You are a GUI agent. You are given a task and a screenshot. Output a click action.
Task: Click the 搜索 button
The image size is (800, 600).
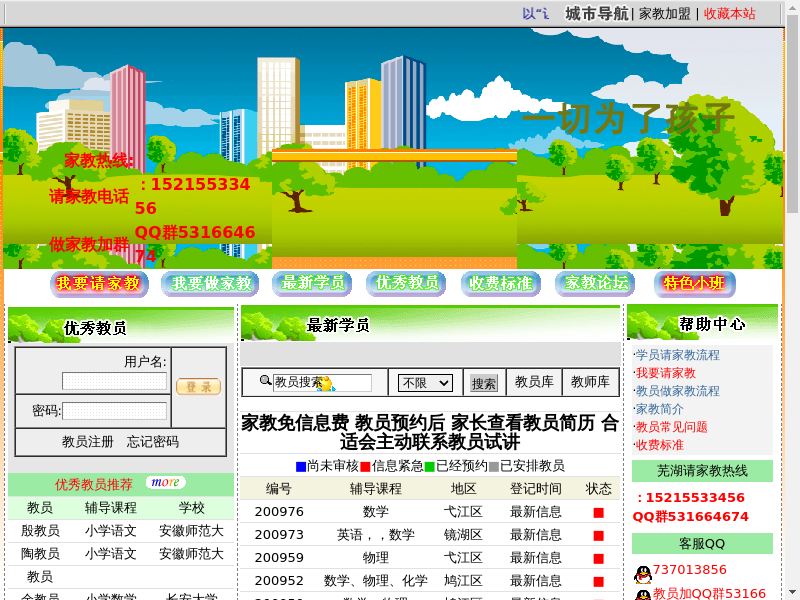click(x=483, y=383)
